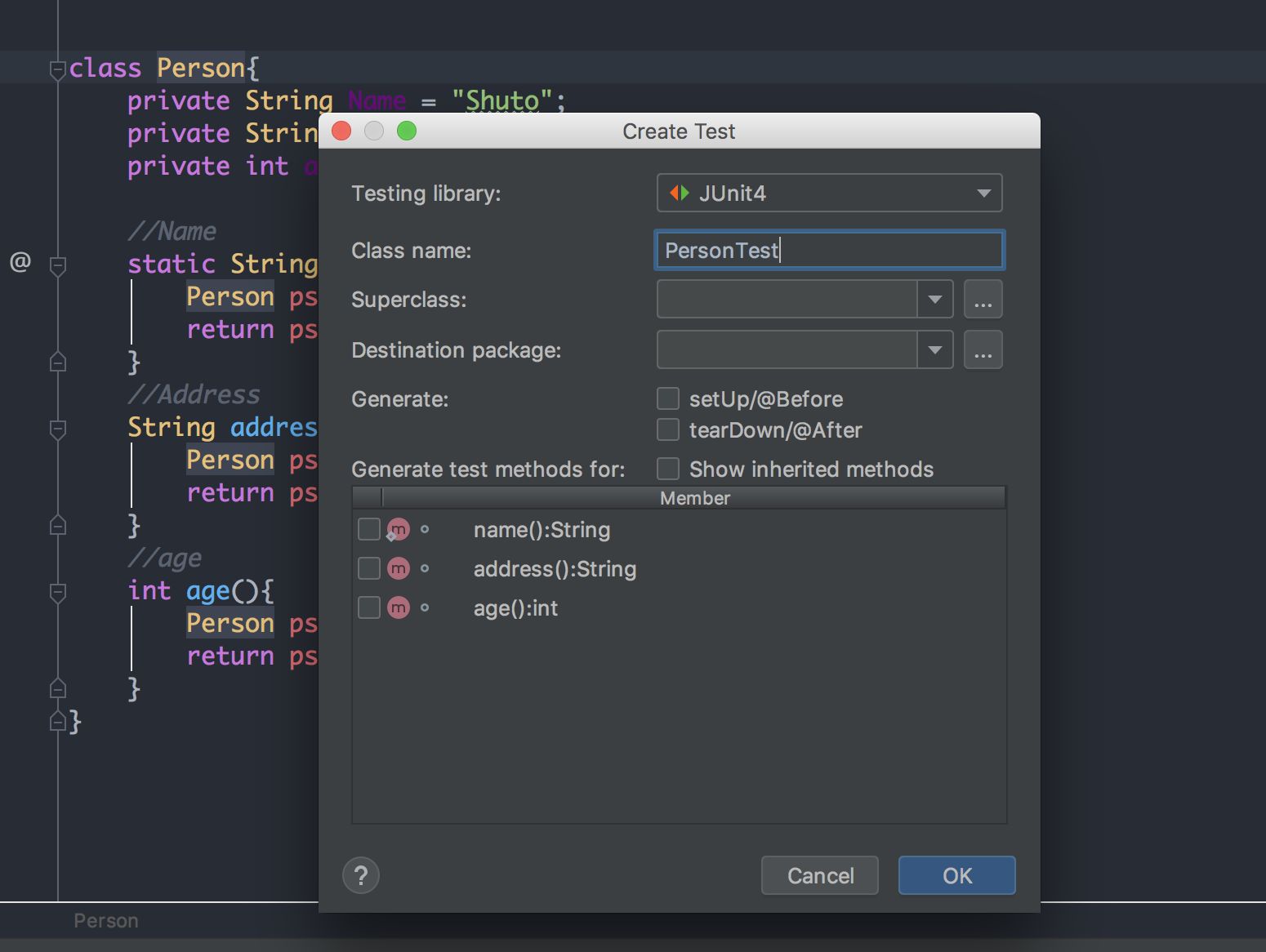
Task: Open Superclass browse ellipsis chooser
Action: [x=983, y=299]
